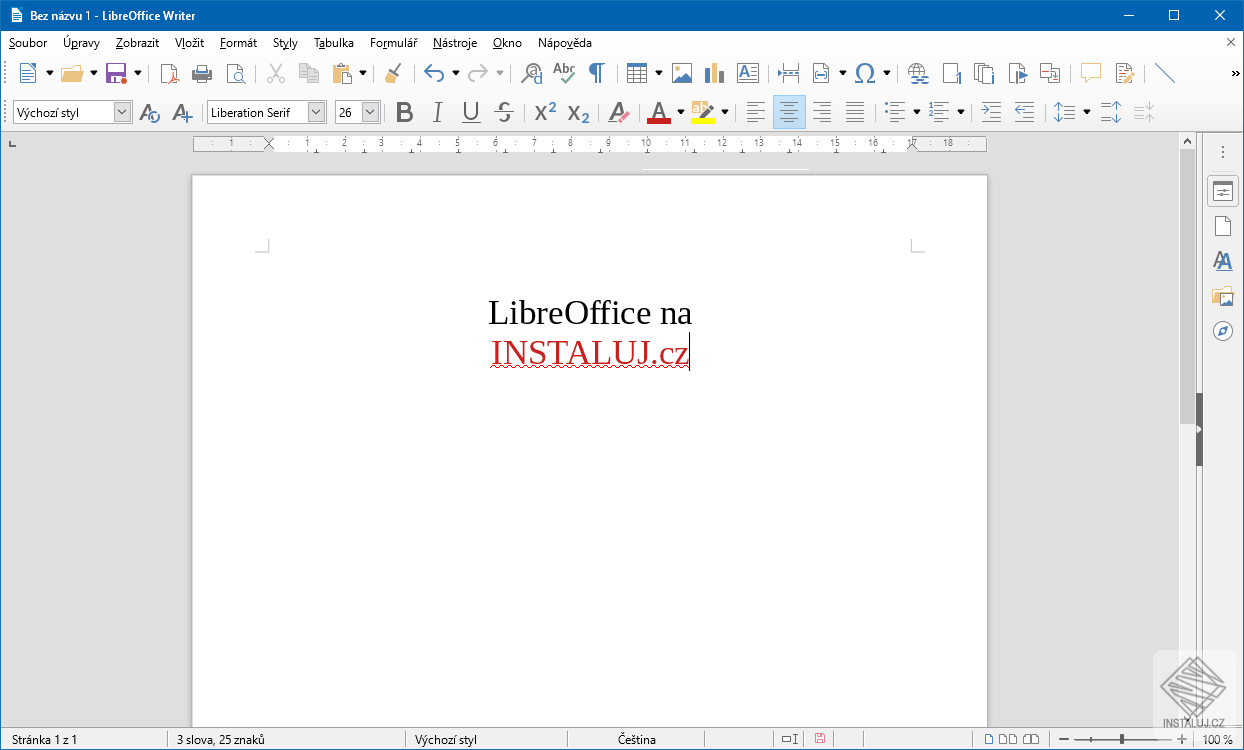The height and width of the screenshot is (750, 1244).
Task: Expand the Undo history dropdown arrow
Action: 455,73
